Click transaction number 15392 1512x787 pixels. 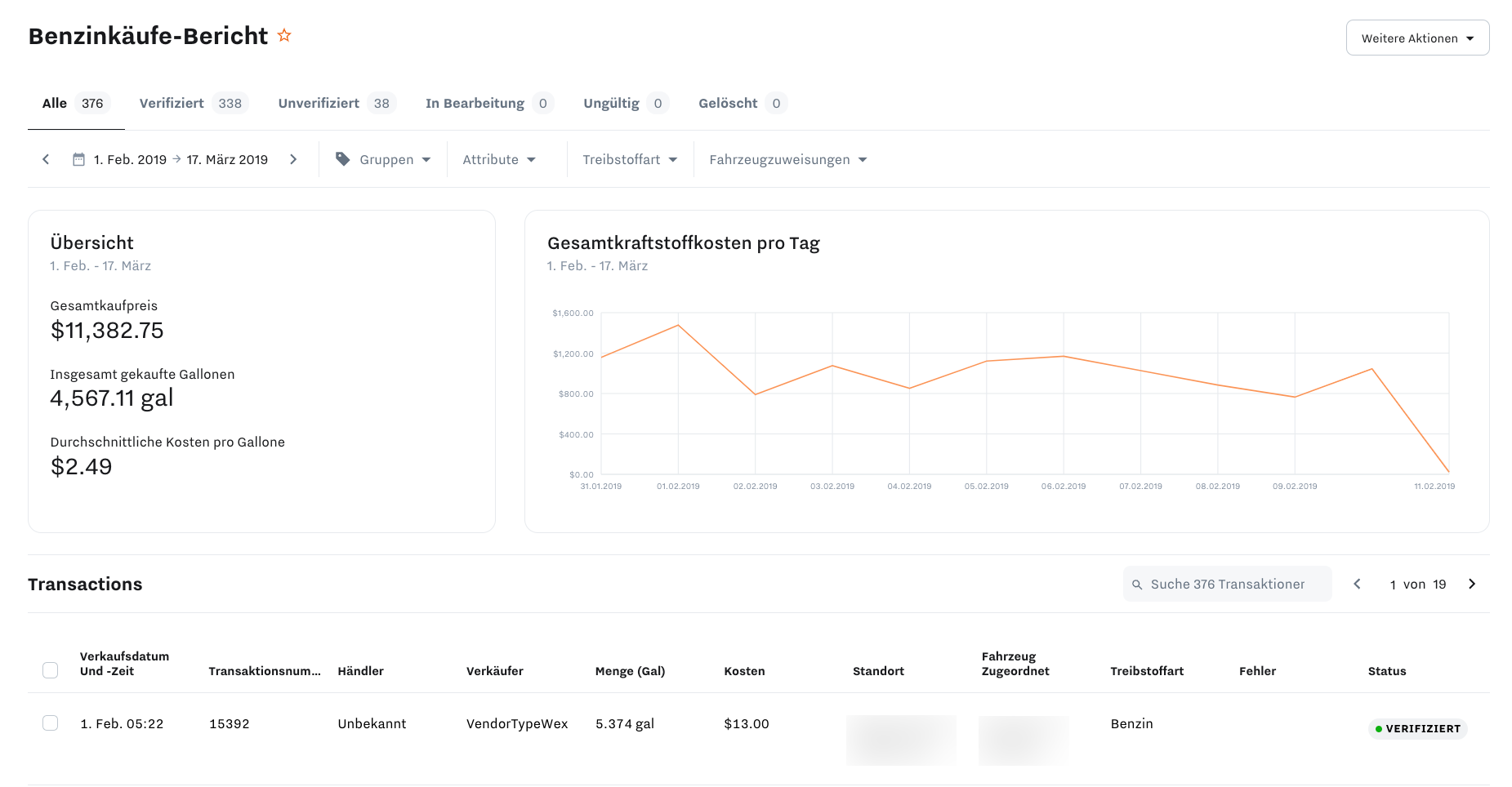click(x=229, y=723)
